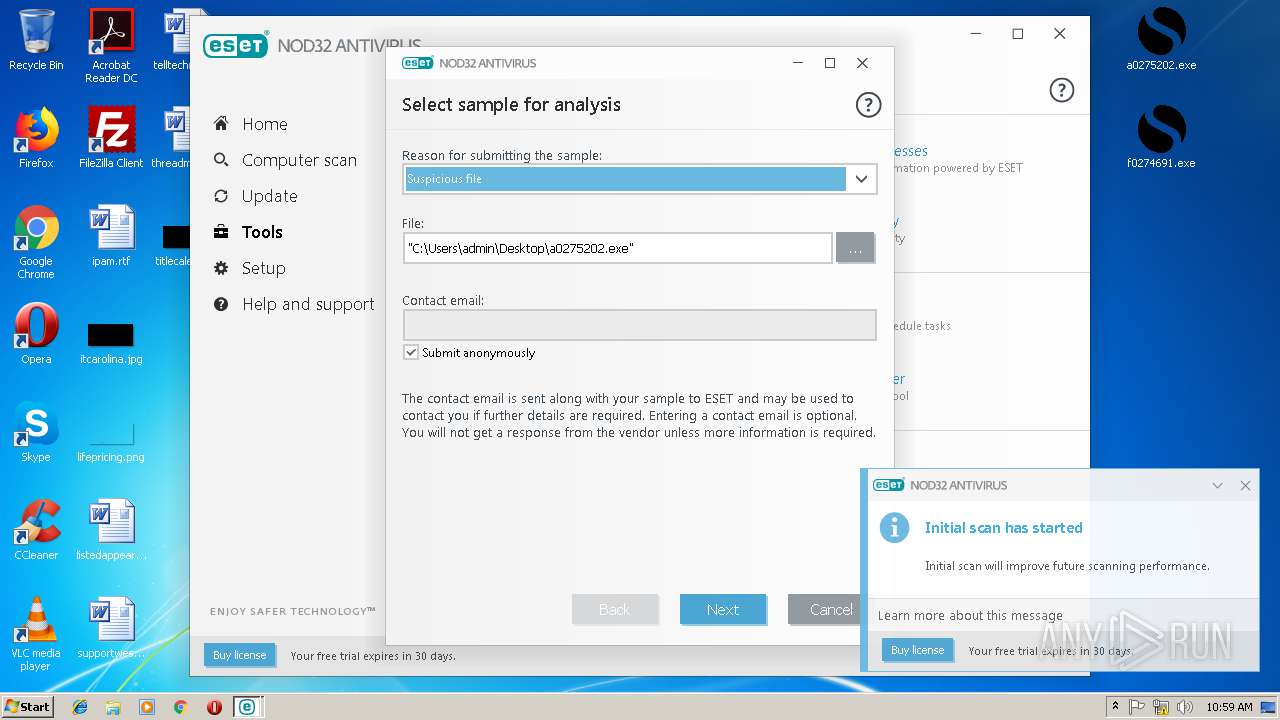
Task: Open the Windows Start menu
Action: [28, 706]
